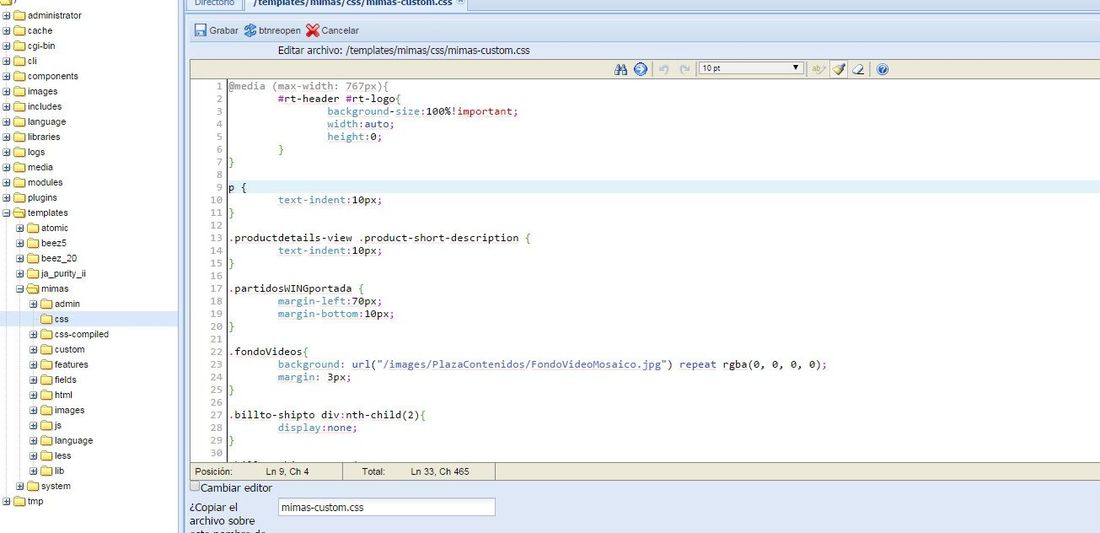
Task: Switch to the Directorio tab
Action: 214,3
